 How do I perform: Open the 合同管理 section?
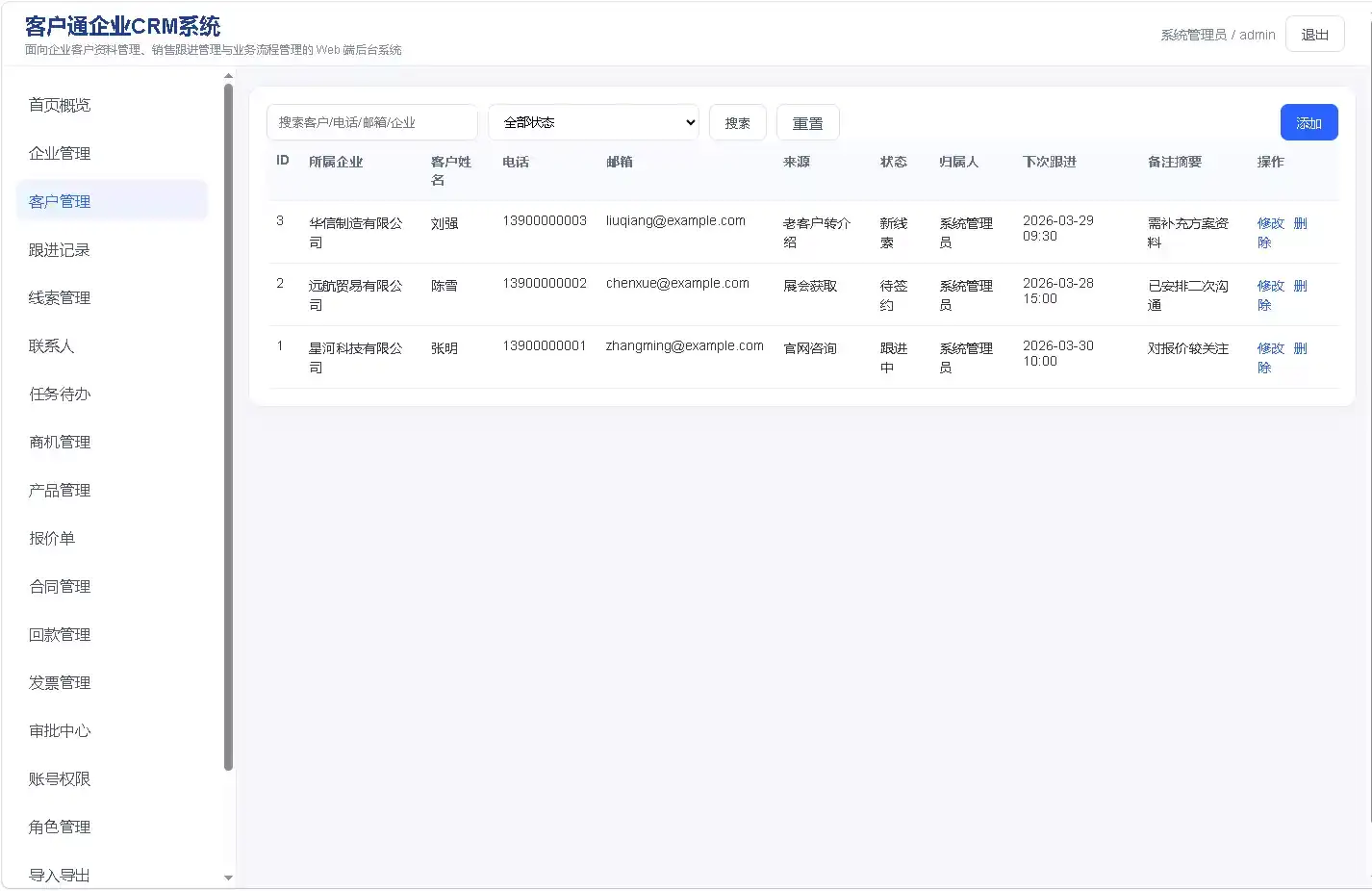[x=59, y=586]
